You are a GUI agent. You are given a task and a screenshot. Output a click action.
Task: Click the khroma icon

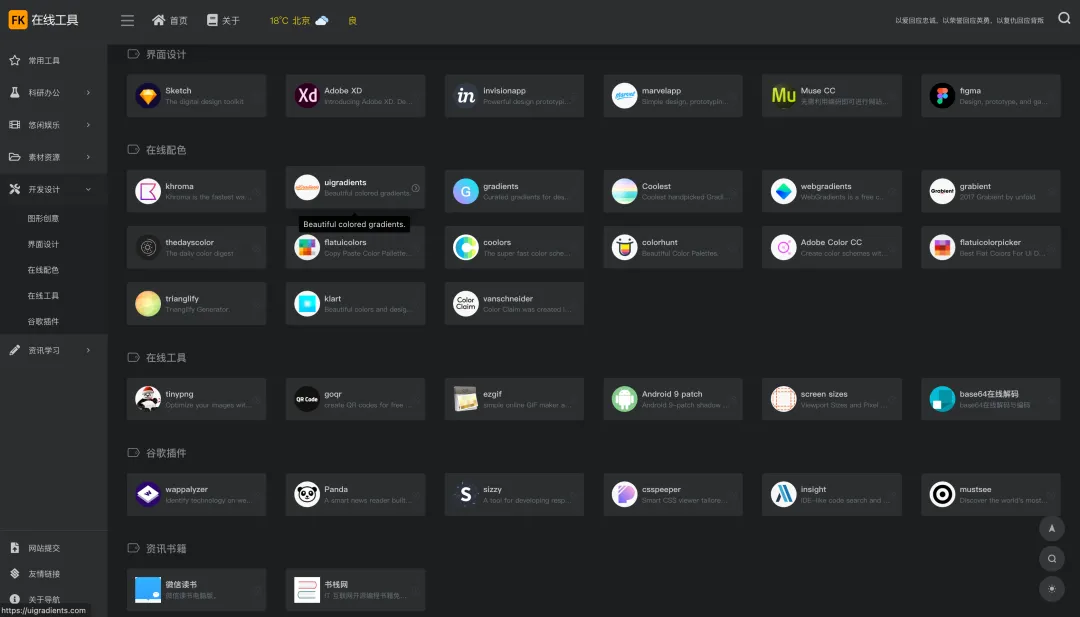tap(148, 191)
